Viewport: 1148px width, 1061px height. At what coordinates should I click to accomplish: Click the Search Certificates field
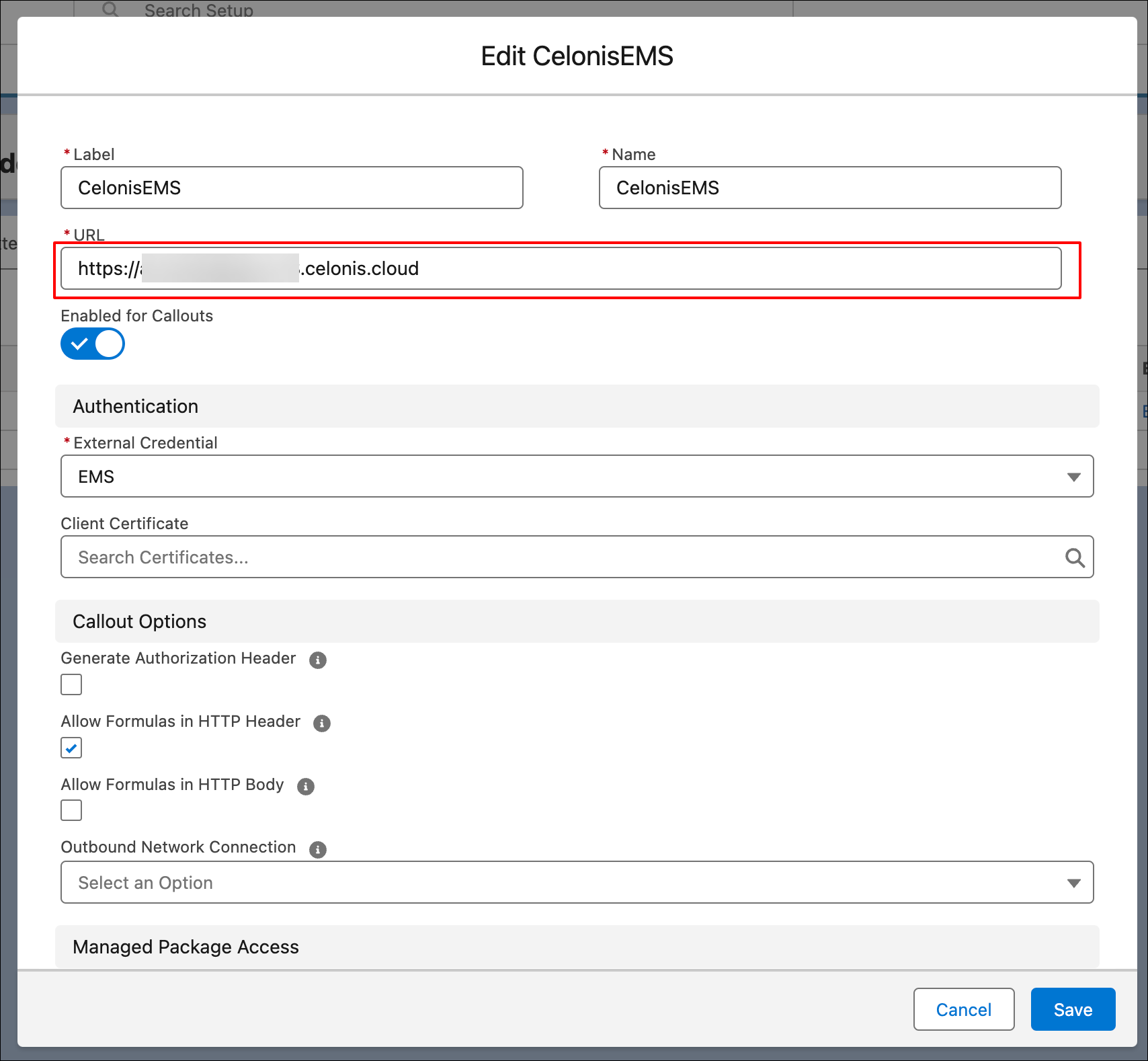[x=577, y=557]
